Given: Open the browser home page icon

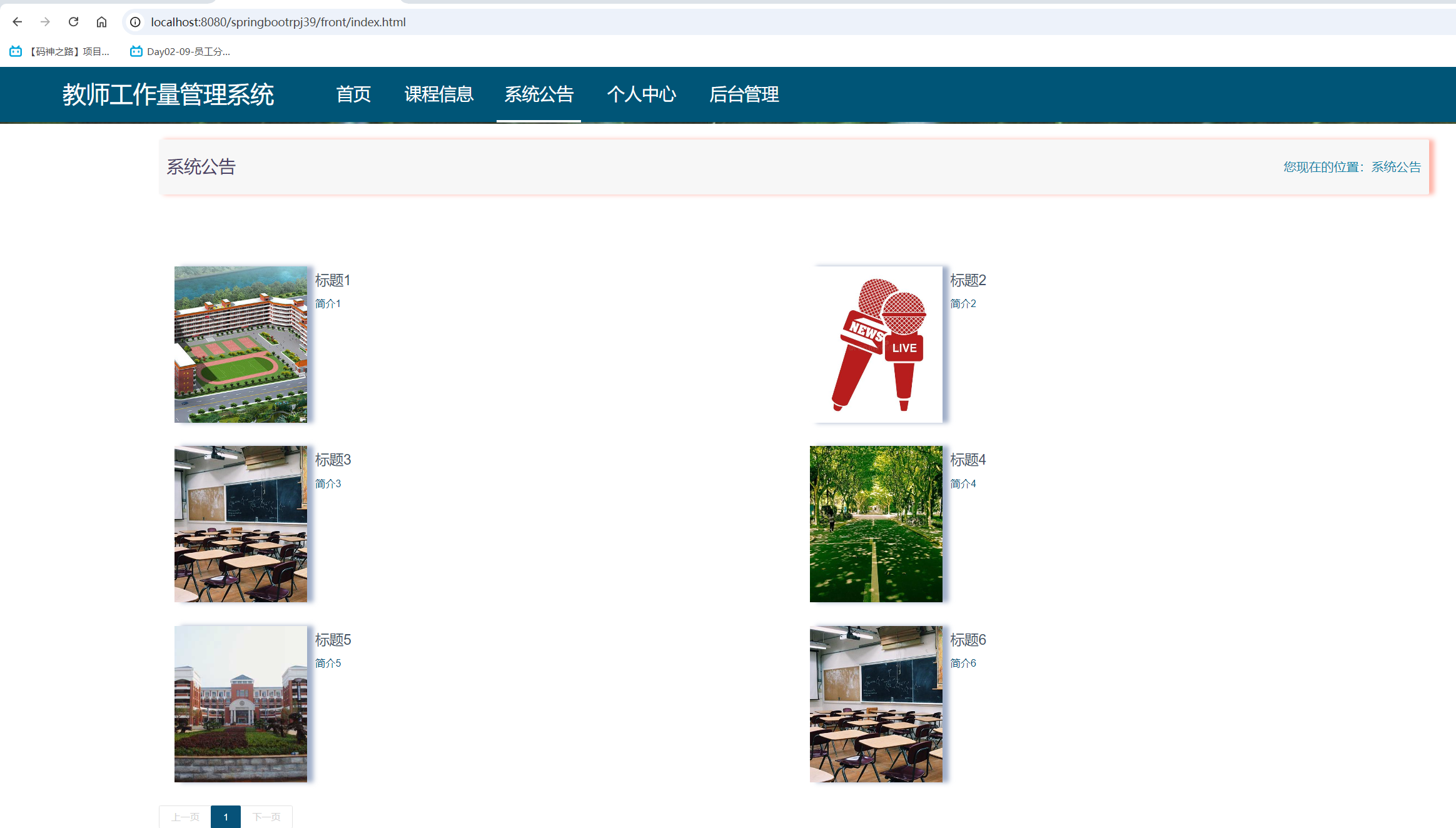Looking at the screenshot, I should [x=101, y=21].
